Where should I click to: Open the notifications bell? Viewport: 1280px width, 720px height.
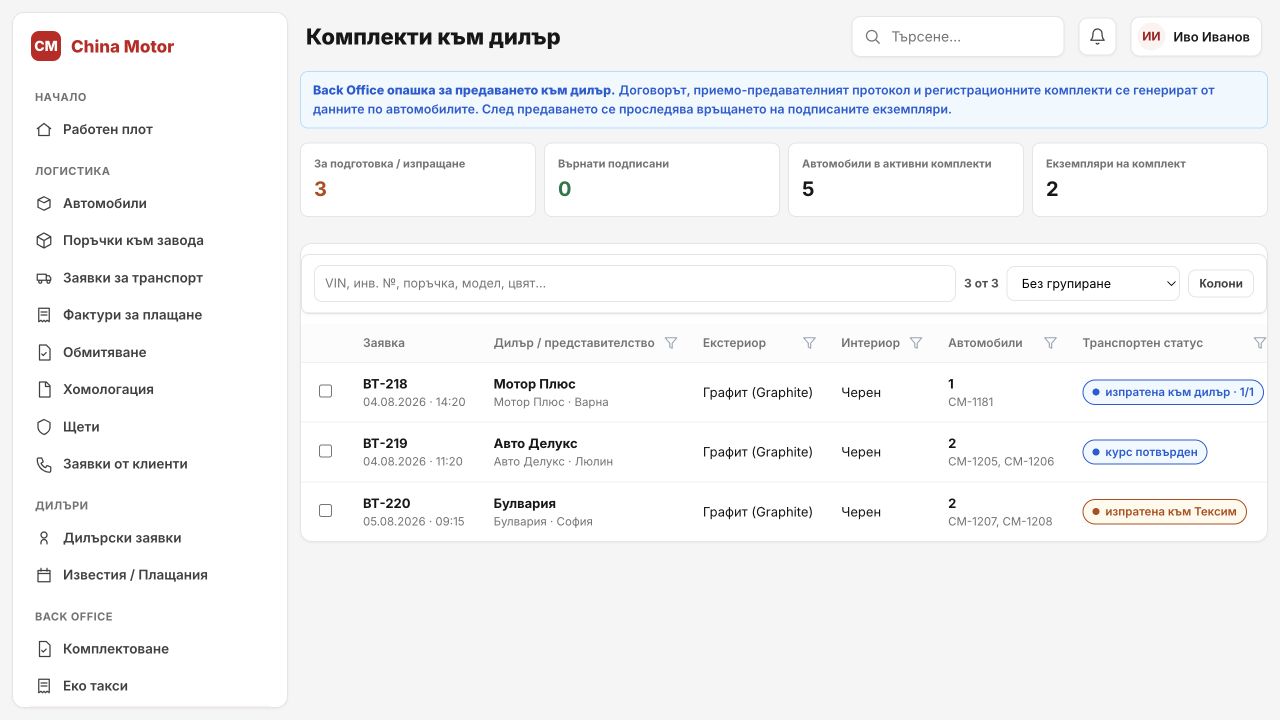click(x=1097, y=37)
